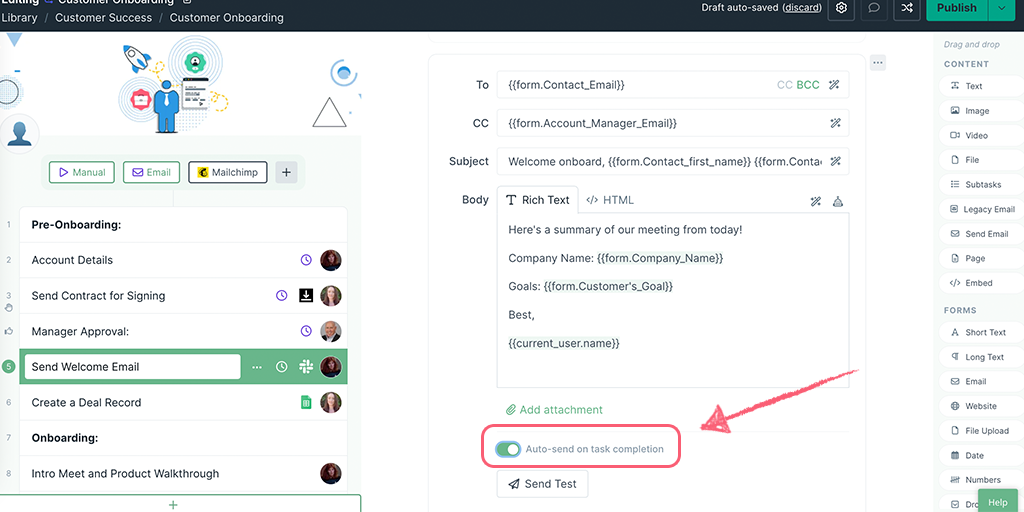Screen dimensions: 1024x512
Task: Open the settings gear in top bar
Action: pyautogui.click(x=842, y=8)
